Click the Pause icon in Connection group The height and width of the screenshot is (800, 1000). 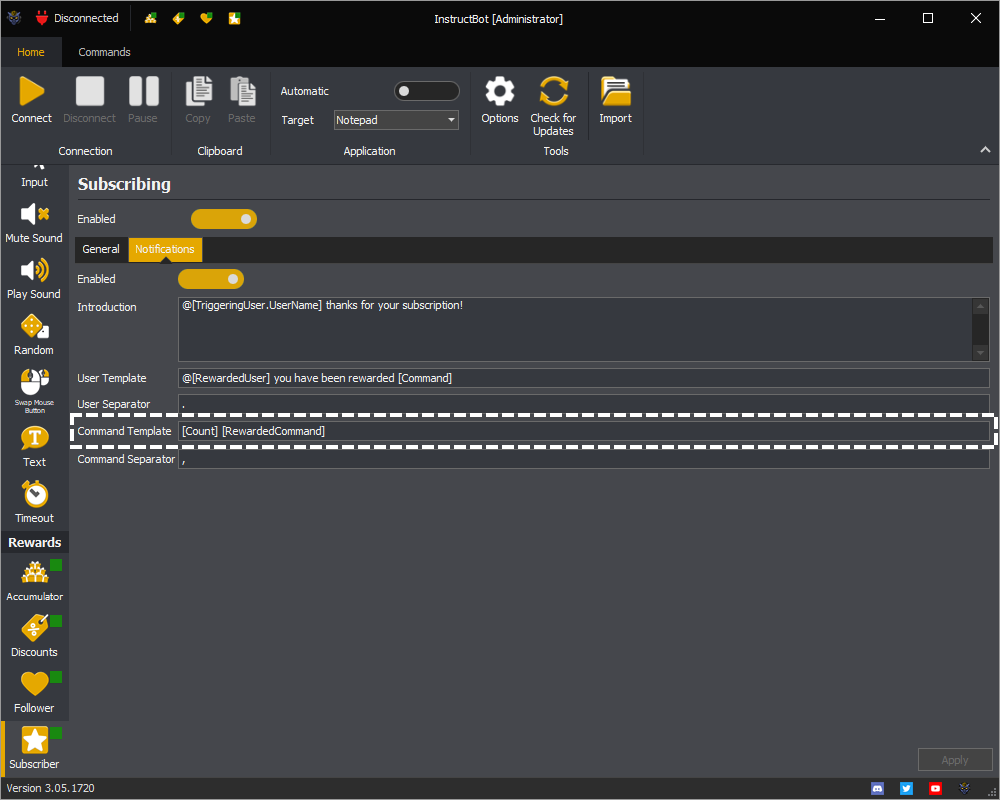coord(143,91)
